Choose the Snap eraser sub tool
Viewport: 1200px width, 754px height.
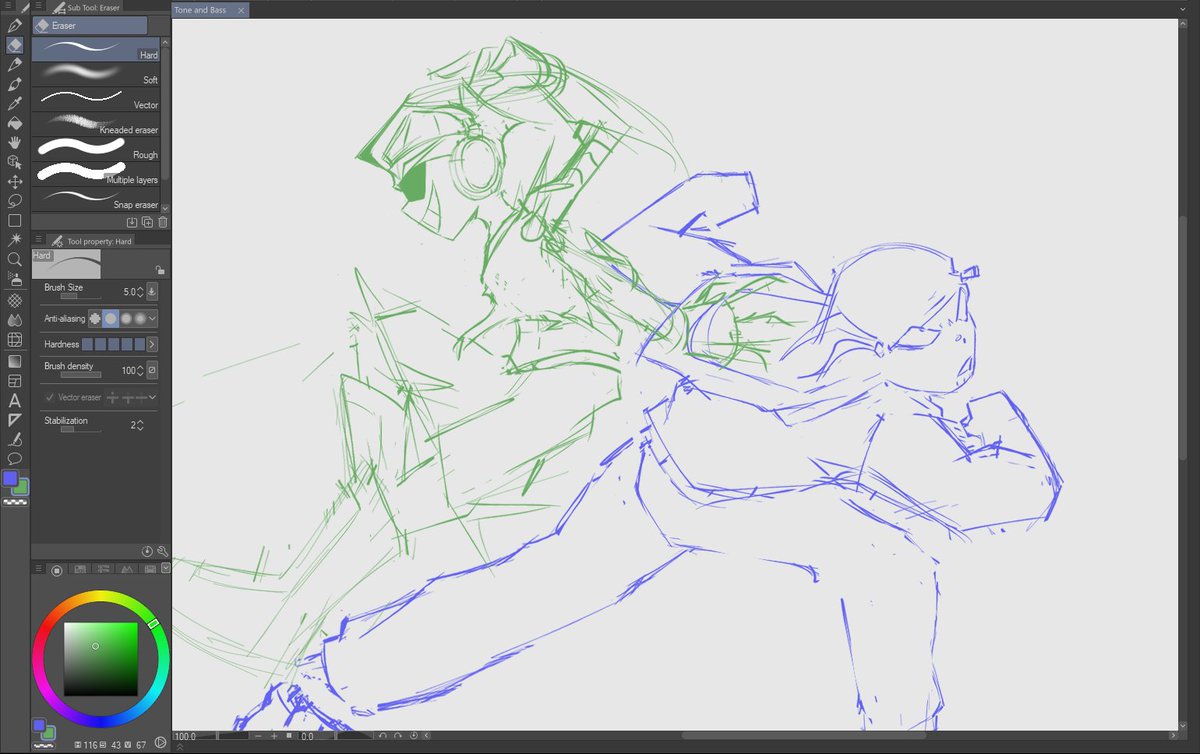[96, 198]
